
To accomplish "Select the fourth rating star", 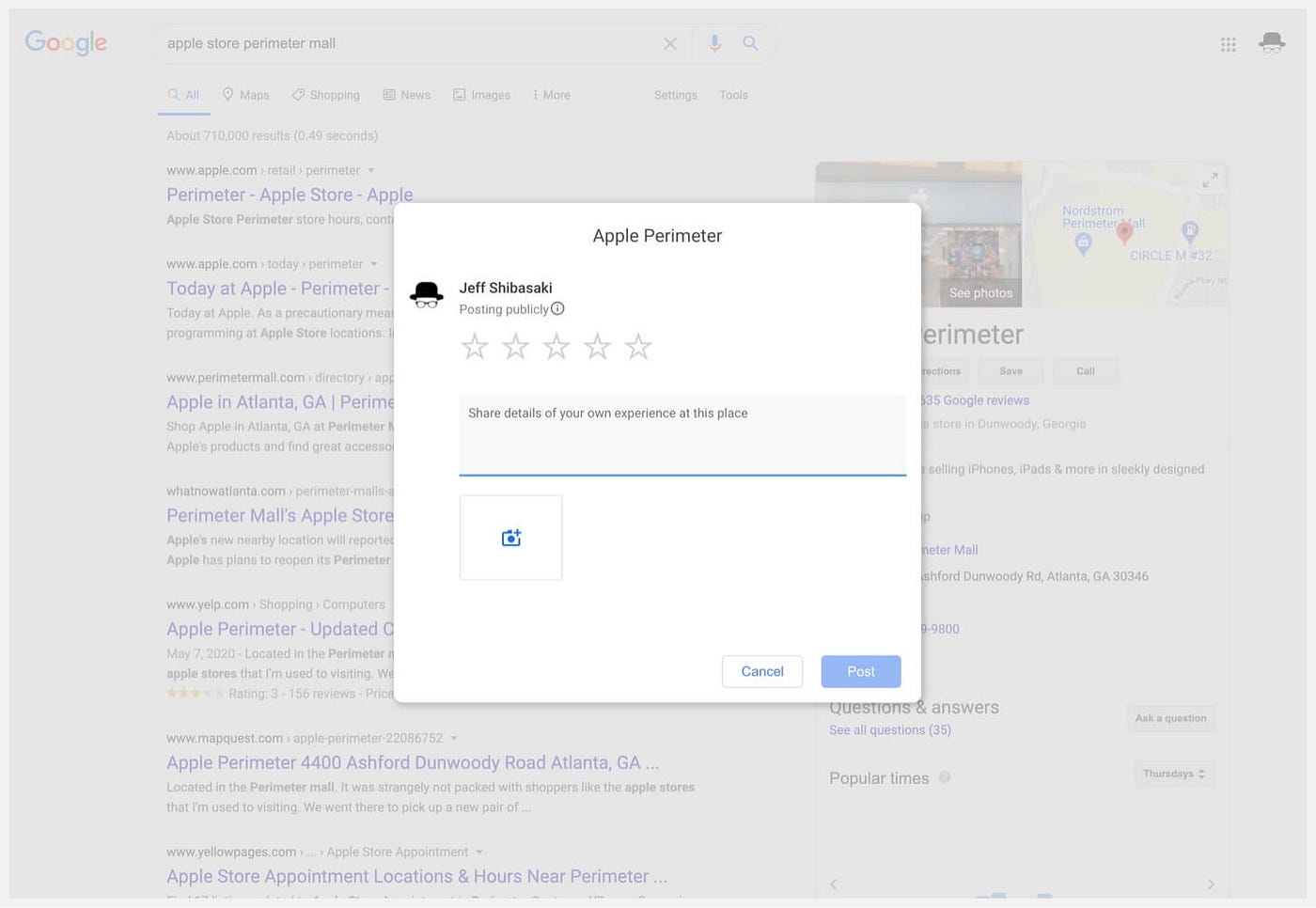I will (x=597, y=347).
